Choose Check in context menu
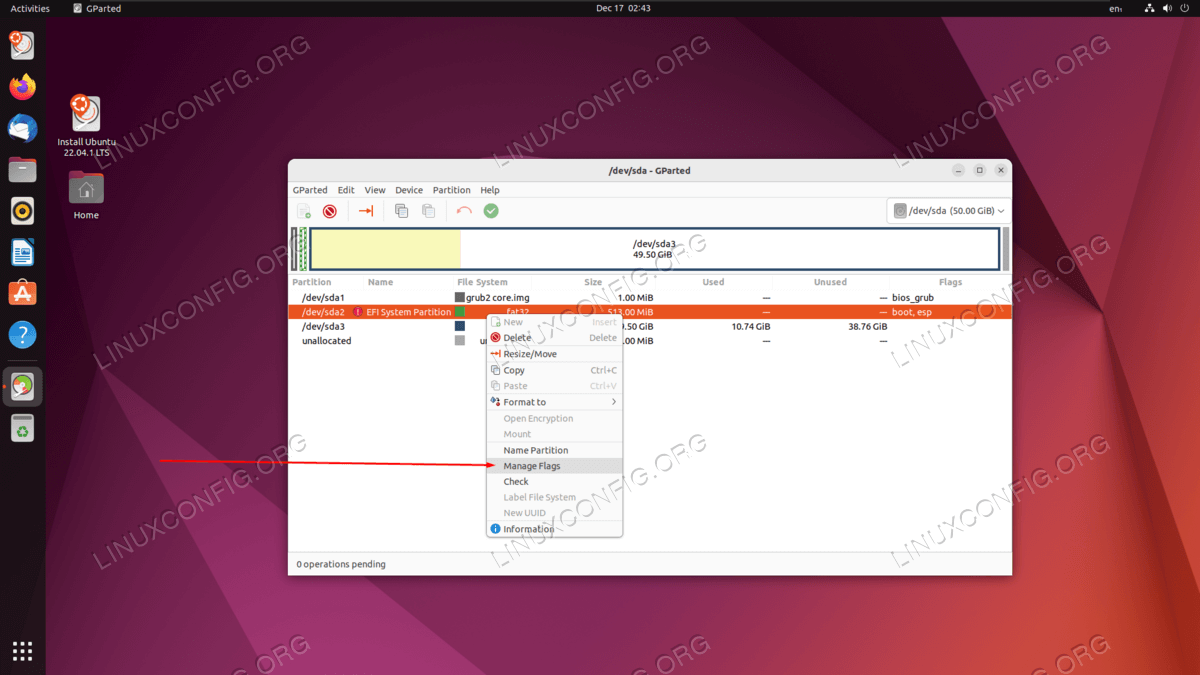 tap(554, 482)
